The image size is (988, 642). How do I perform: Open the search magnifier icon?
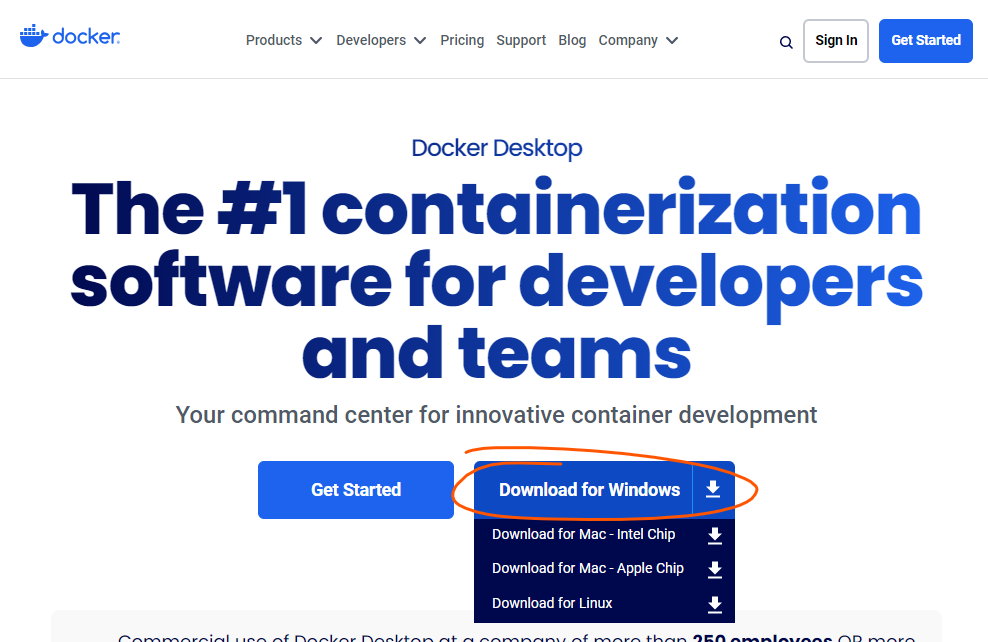[x=786, y=42]
